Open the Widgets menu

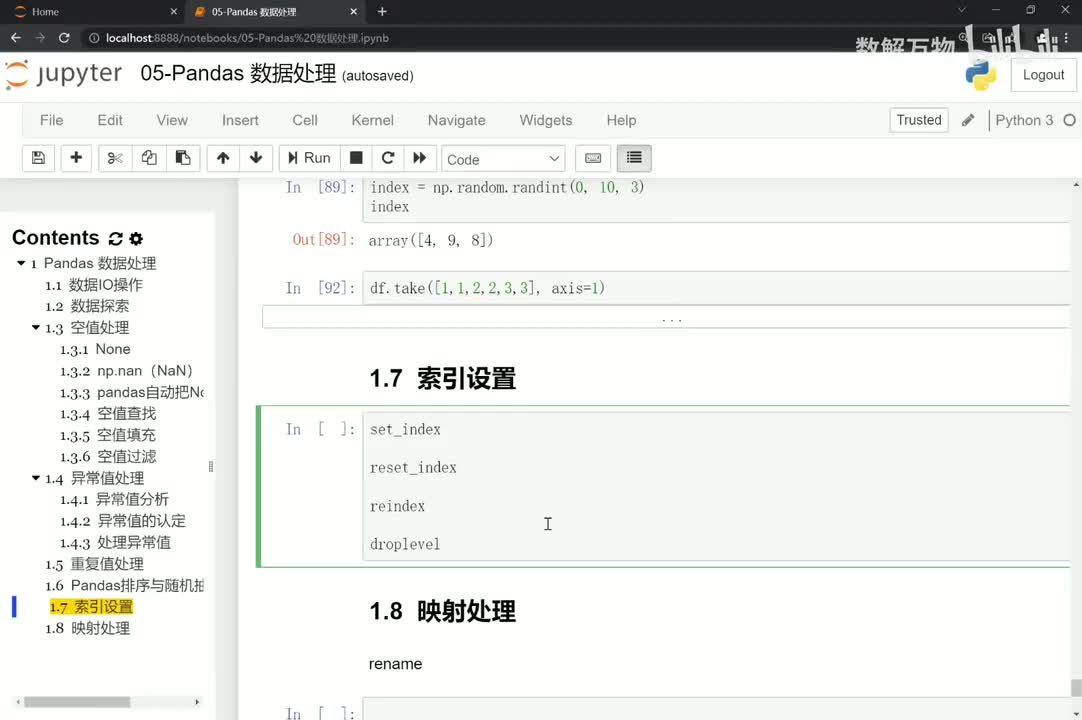coord(546,120)
